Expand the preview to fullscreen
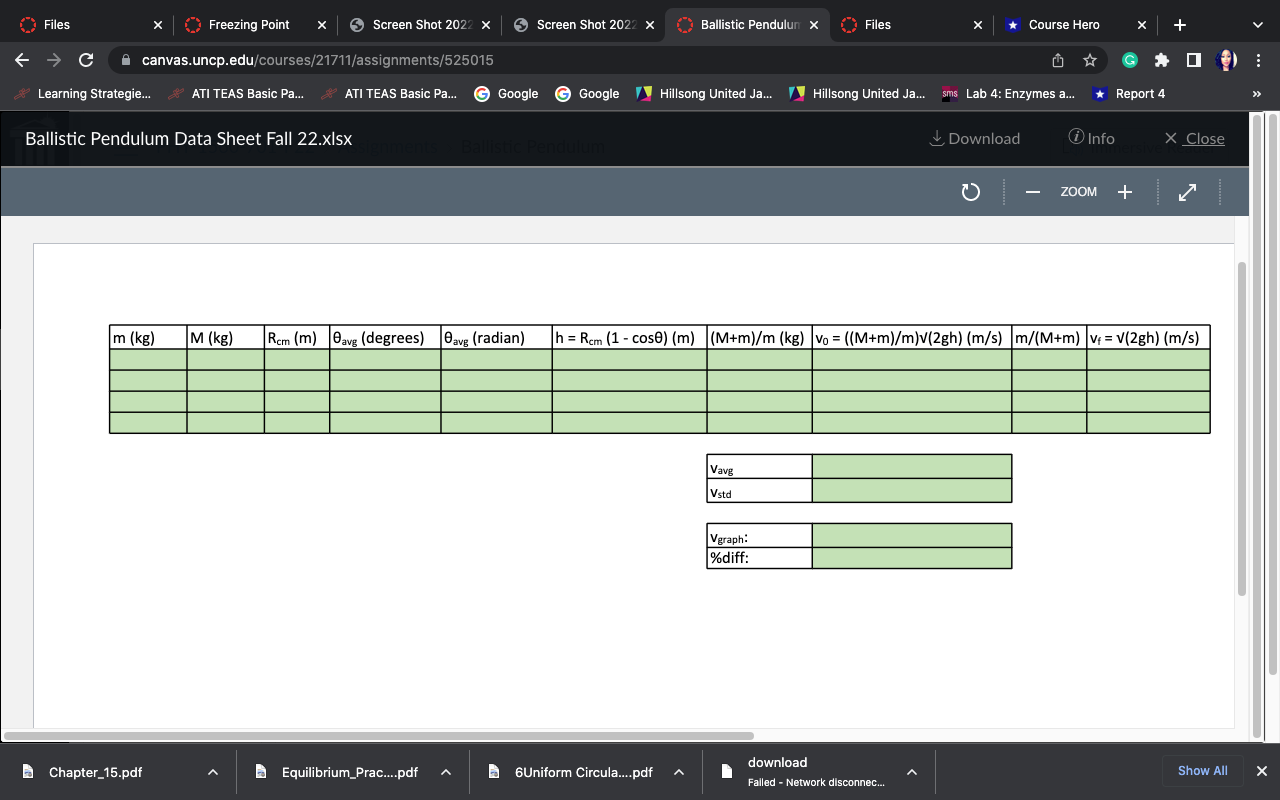1280x800 pixels. (x=1187, y=191)
